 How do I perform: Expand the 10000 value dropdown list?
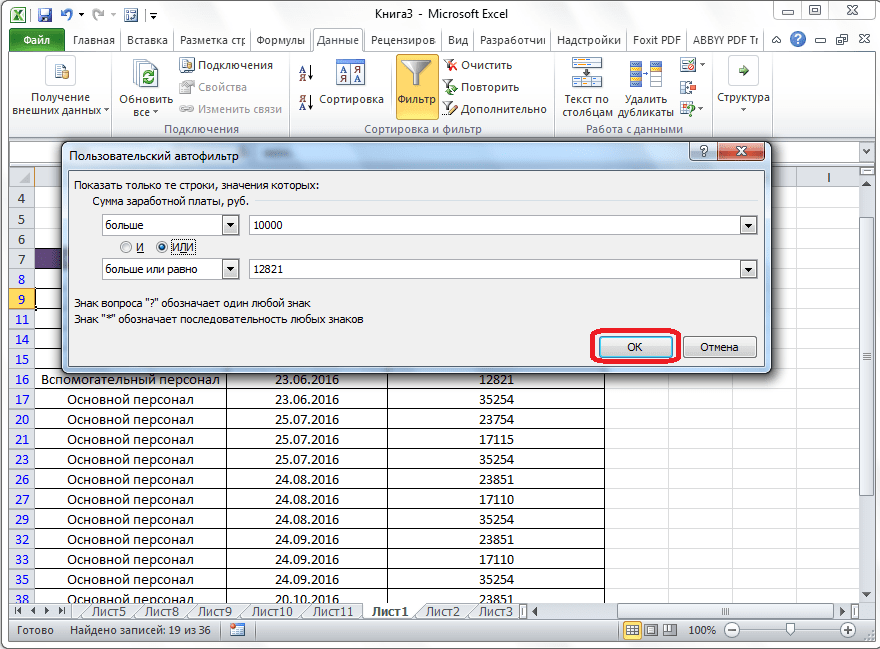click(x=747, y=225)
